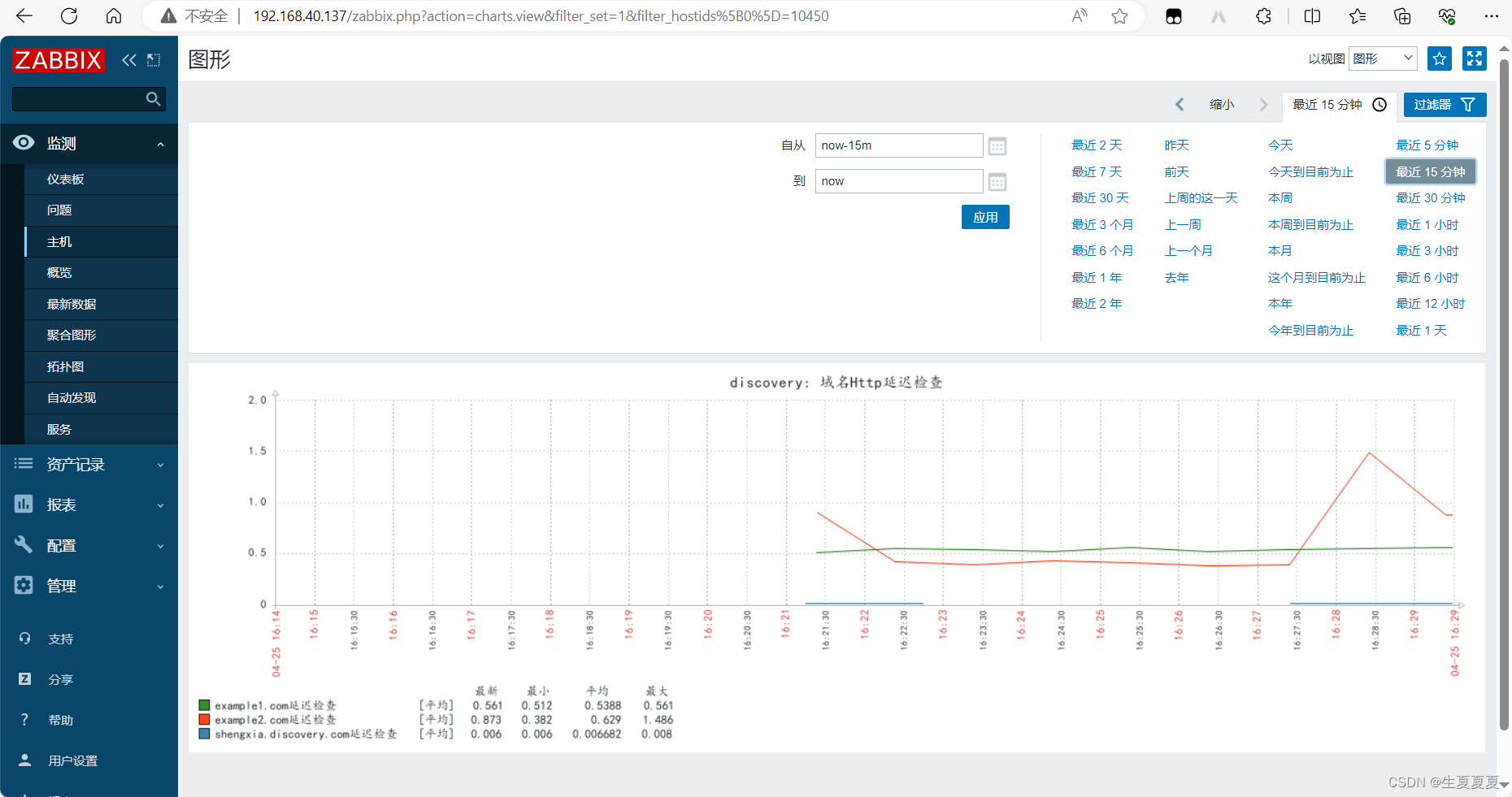1512x797 pixels.
Task: Select 最近 30 分钟 time range
Action: tap(1430, 198)
